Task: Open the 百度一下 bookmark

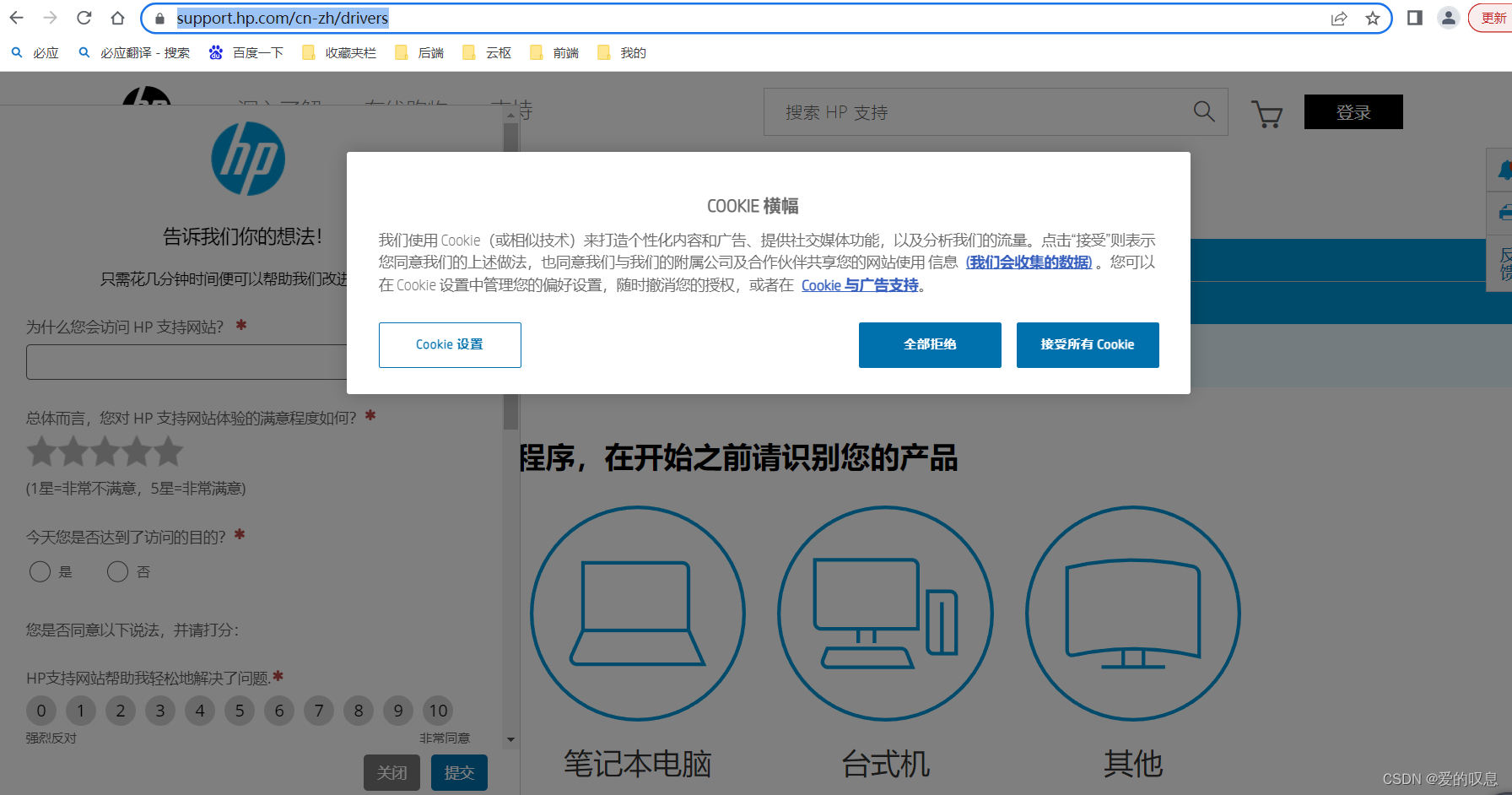Action: point(246,53)
